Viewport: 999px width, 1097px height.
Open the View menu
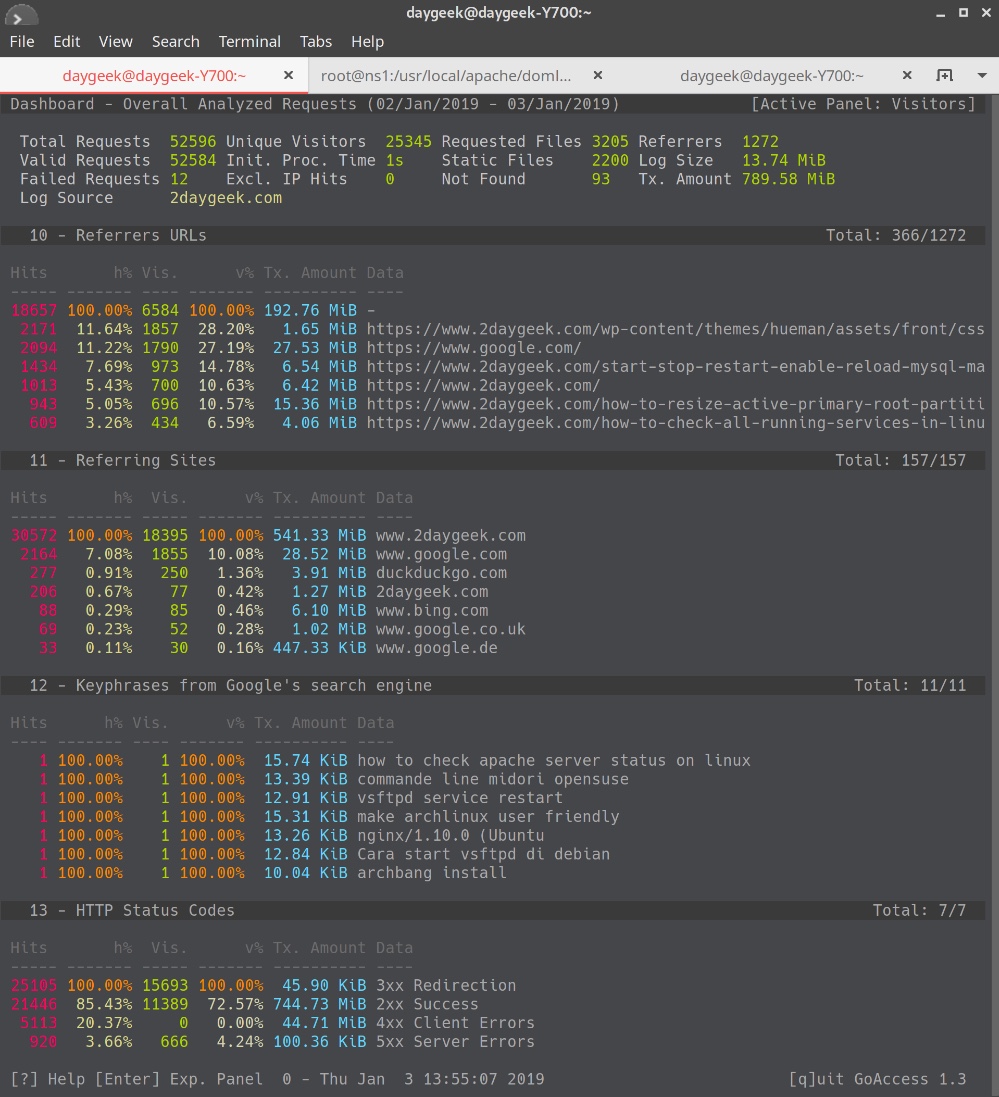point(115,42)
